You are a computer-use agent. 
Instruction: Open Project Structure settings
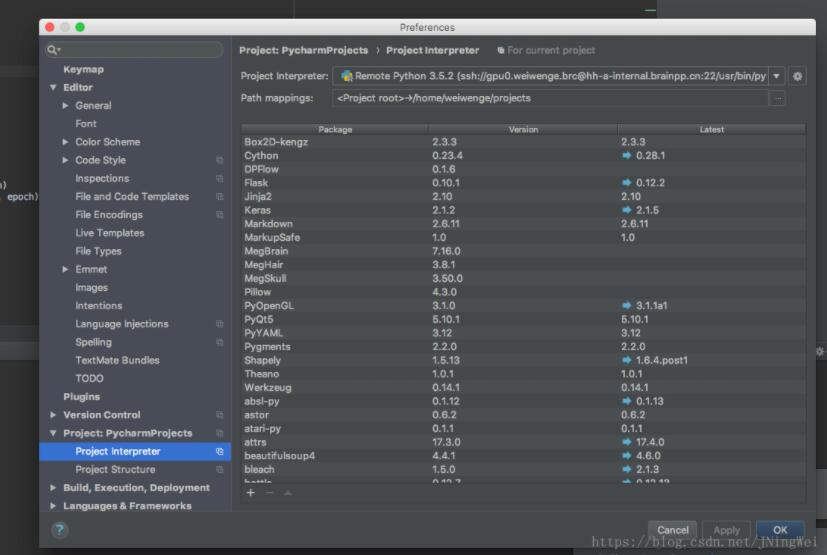[x=115, y=470]
